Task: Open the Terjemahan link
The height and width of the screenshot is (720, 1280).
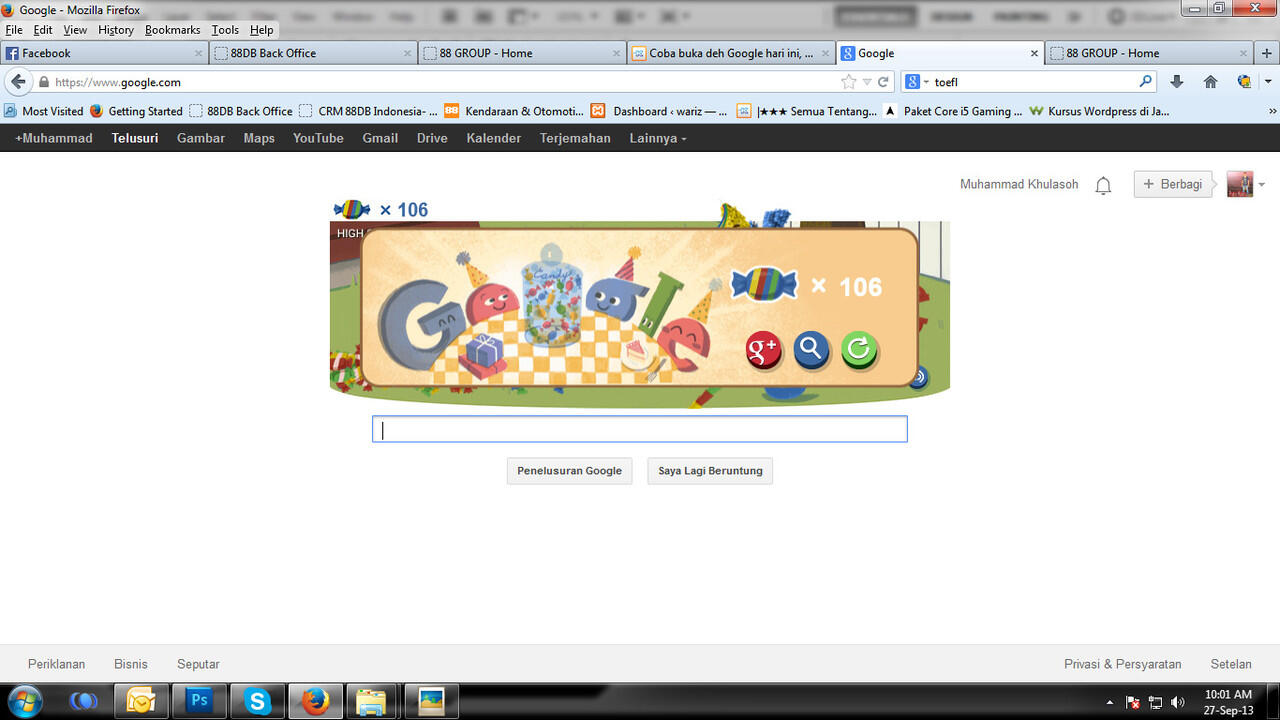Action: point(575,138)
